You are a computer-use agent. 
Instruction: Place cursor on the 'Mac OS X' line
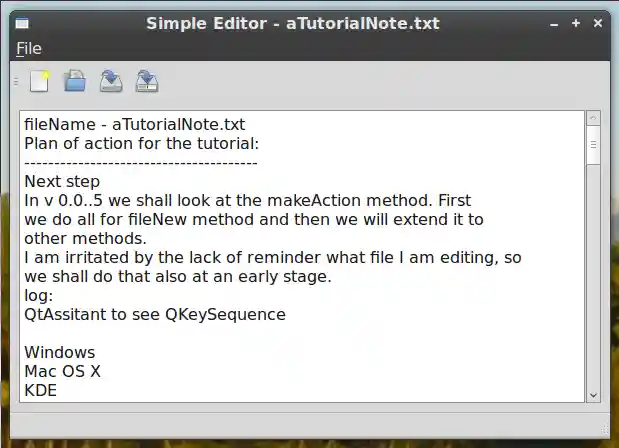point(63,371)
